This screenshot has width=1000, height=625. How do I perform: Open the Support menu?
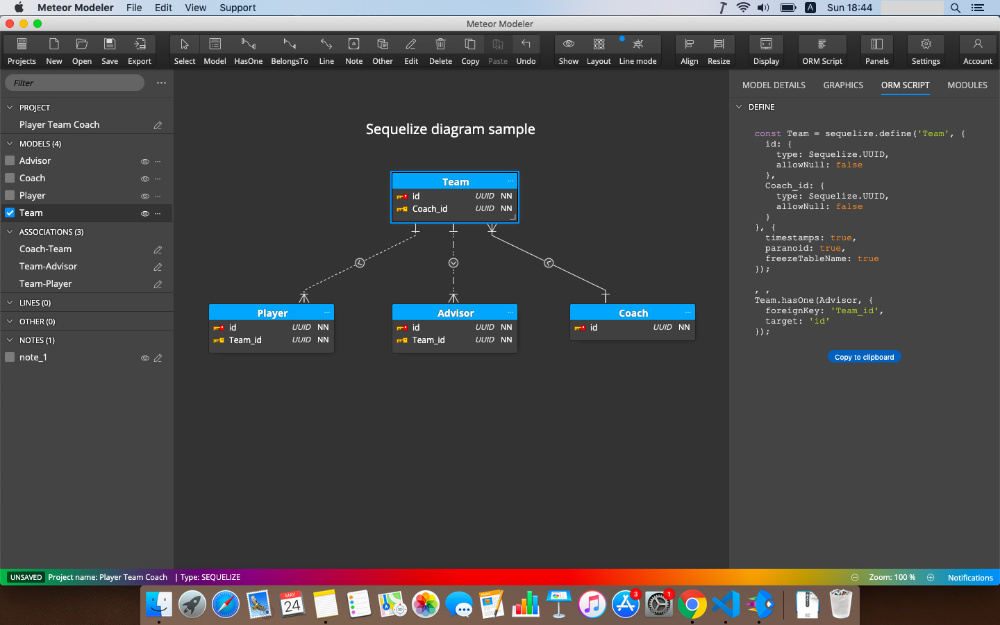pos(237,8)
